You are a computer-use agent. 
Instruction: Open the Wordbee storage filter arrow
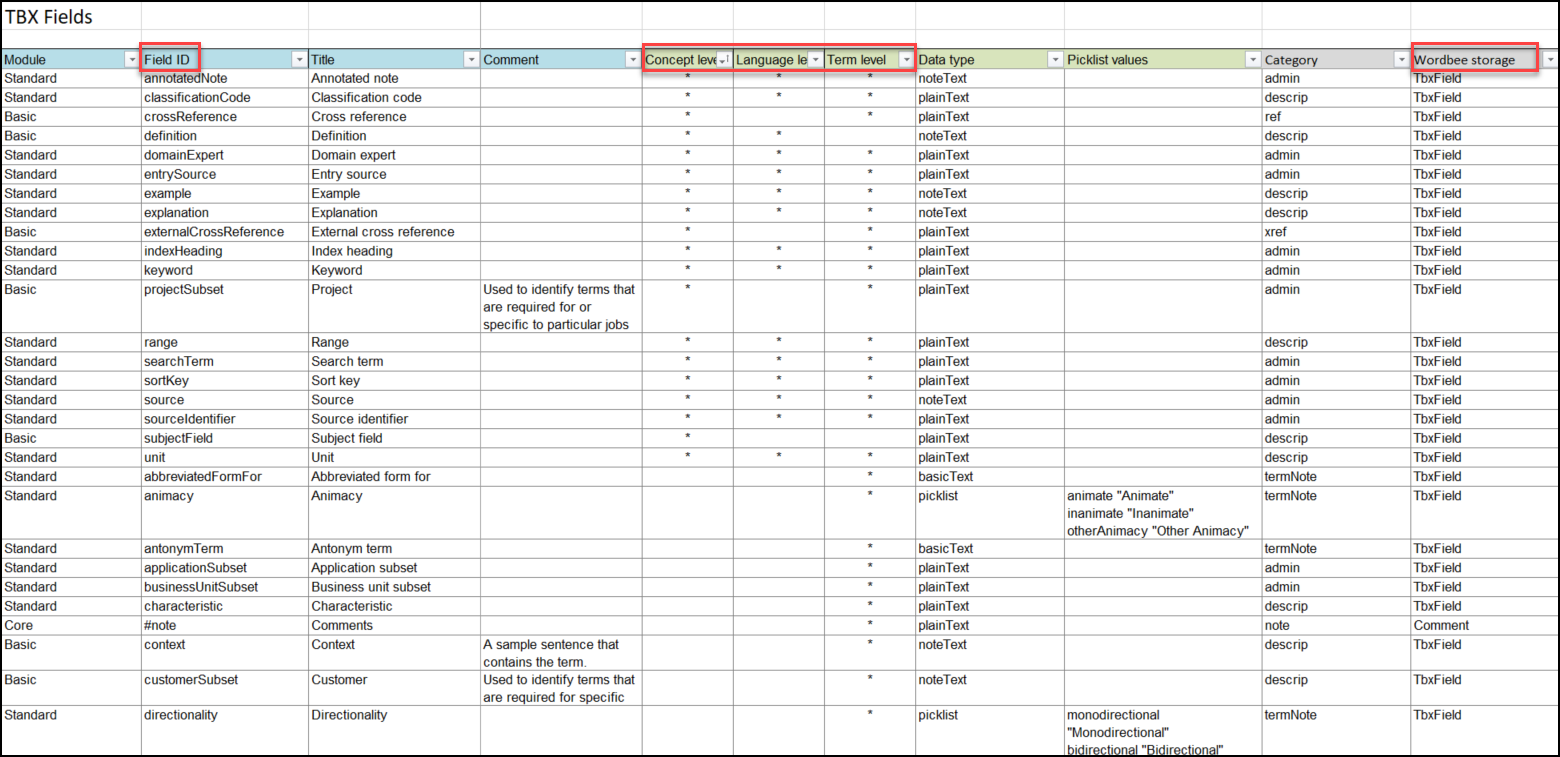click(x=1549, y=60)
